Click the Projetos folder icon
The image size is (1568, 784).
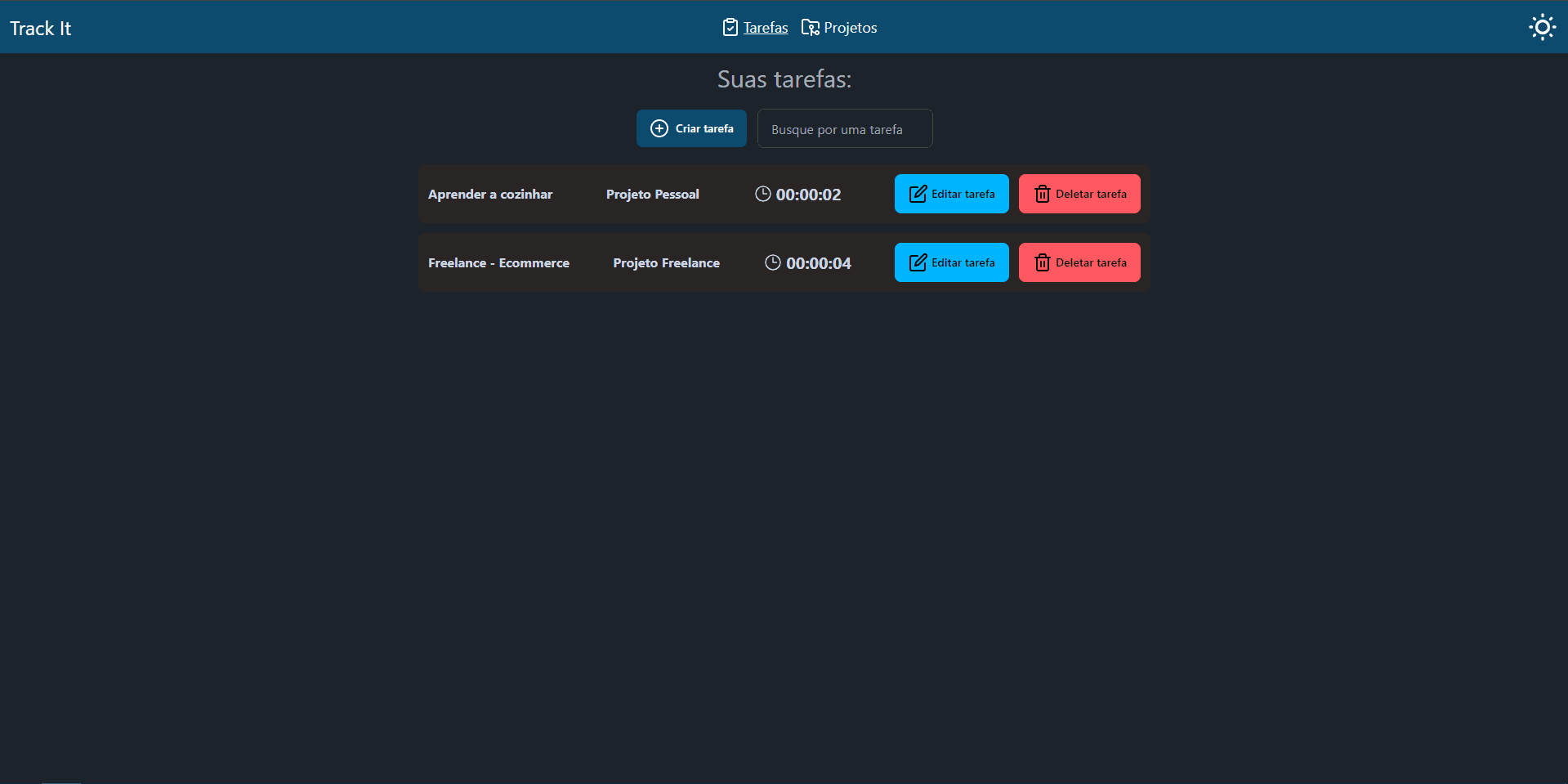(x=810, y=28)
